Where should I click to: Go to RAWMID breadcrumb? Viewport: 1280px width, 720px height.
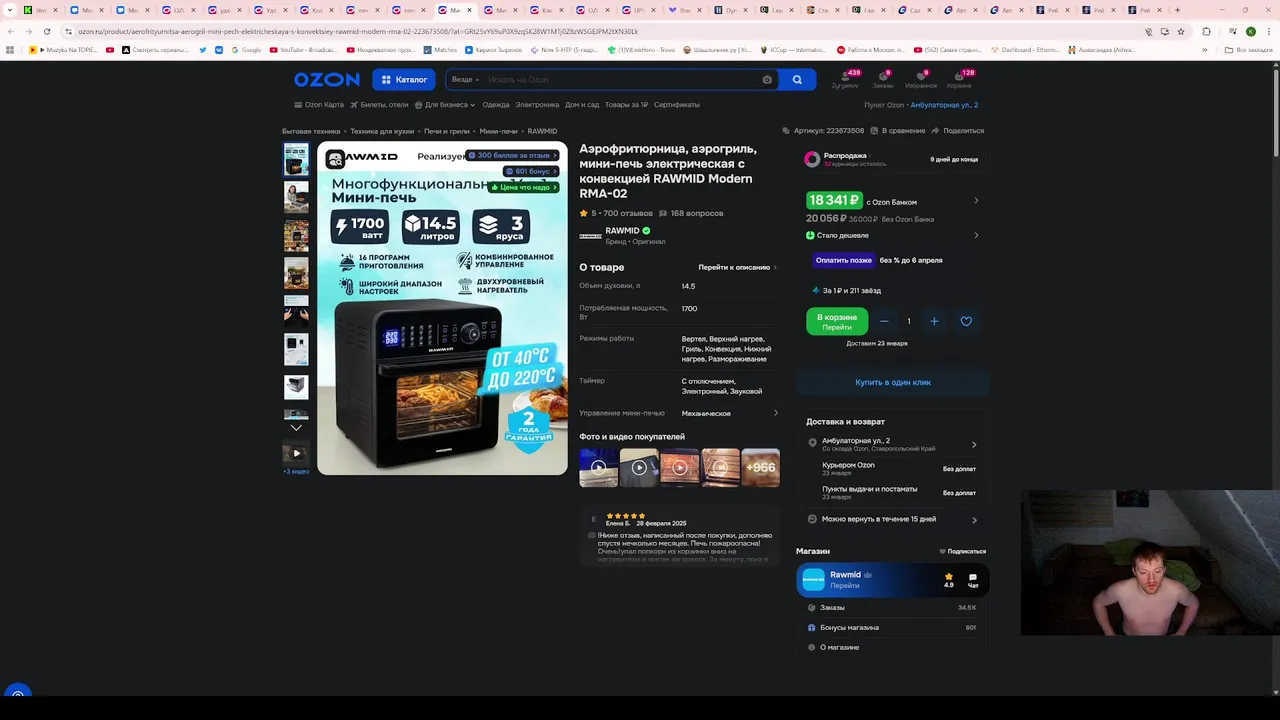click(542, 131)
